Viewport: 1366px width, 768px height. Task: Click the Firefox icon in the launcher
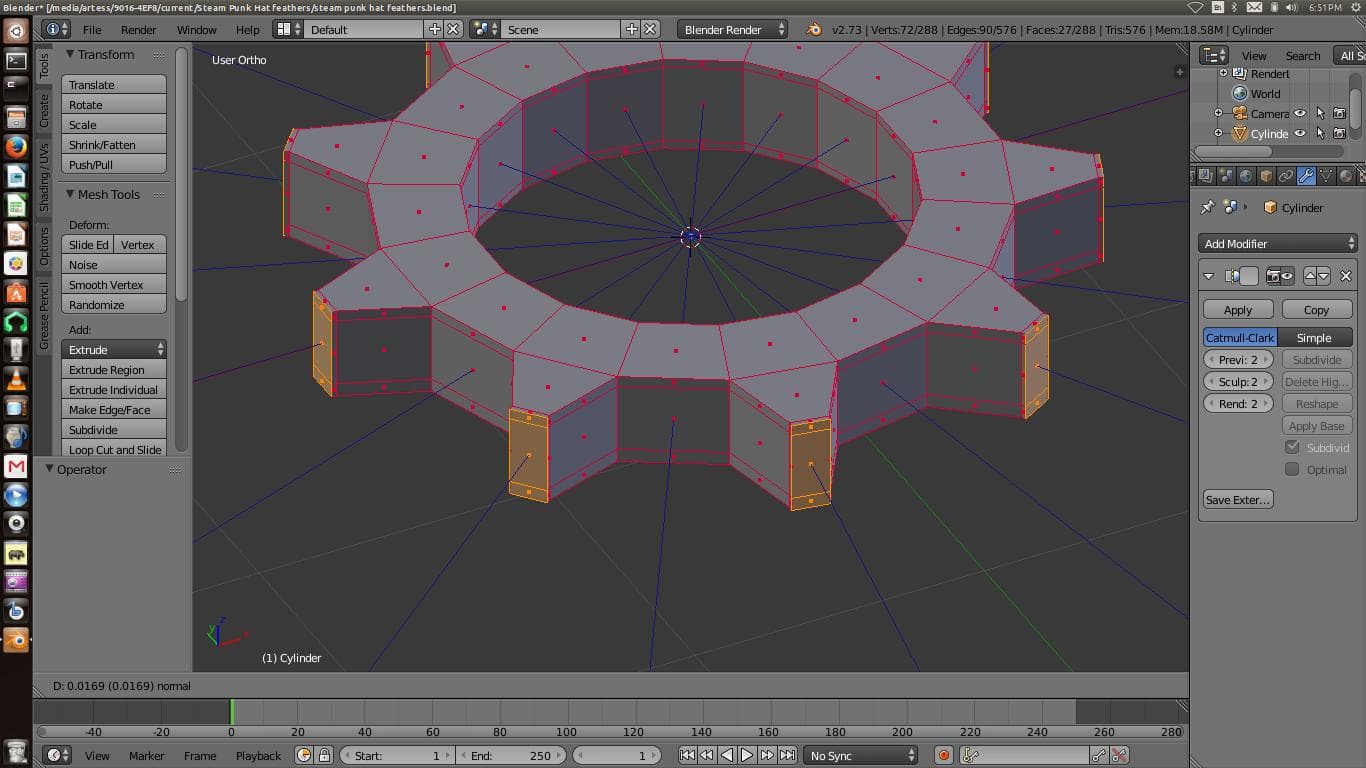click(16, 147)
